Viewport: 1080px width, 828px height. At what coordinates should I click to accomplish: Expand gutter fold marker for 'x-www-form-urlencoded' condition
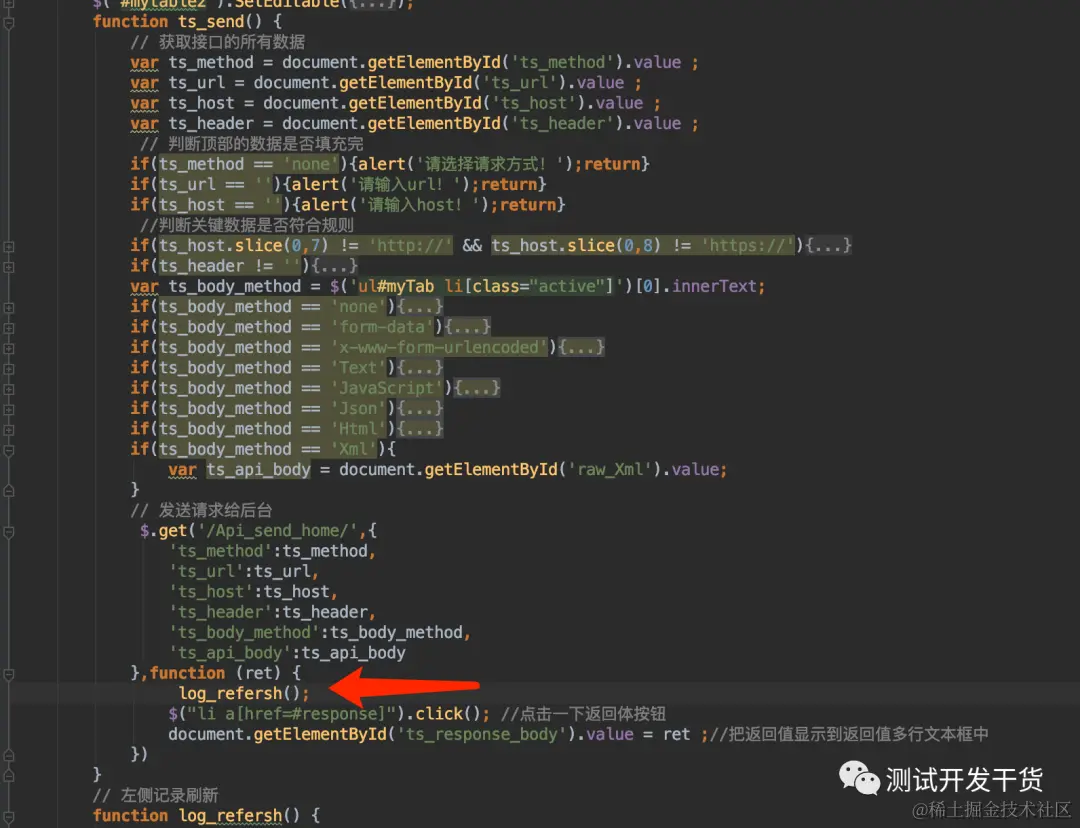pyautogui.click(x=9, y=348)
